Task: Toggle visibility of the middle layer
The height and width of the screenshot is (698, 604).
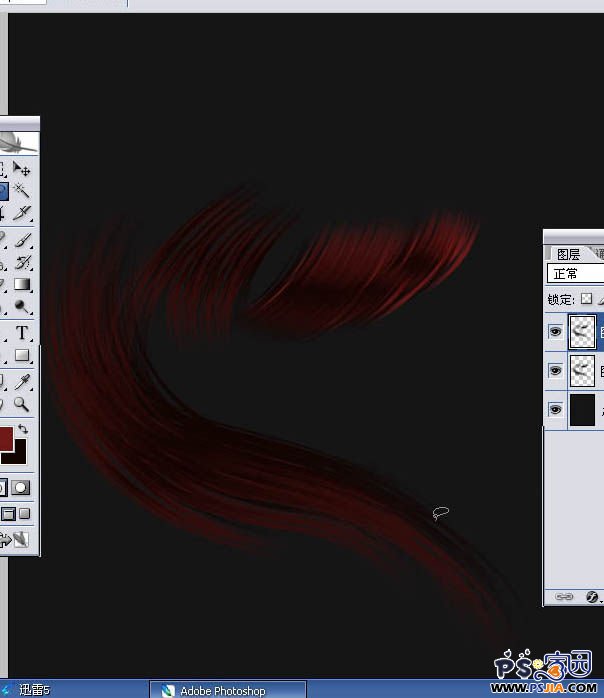Action: click(x=555, y=370)
